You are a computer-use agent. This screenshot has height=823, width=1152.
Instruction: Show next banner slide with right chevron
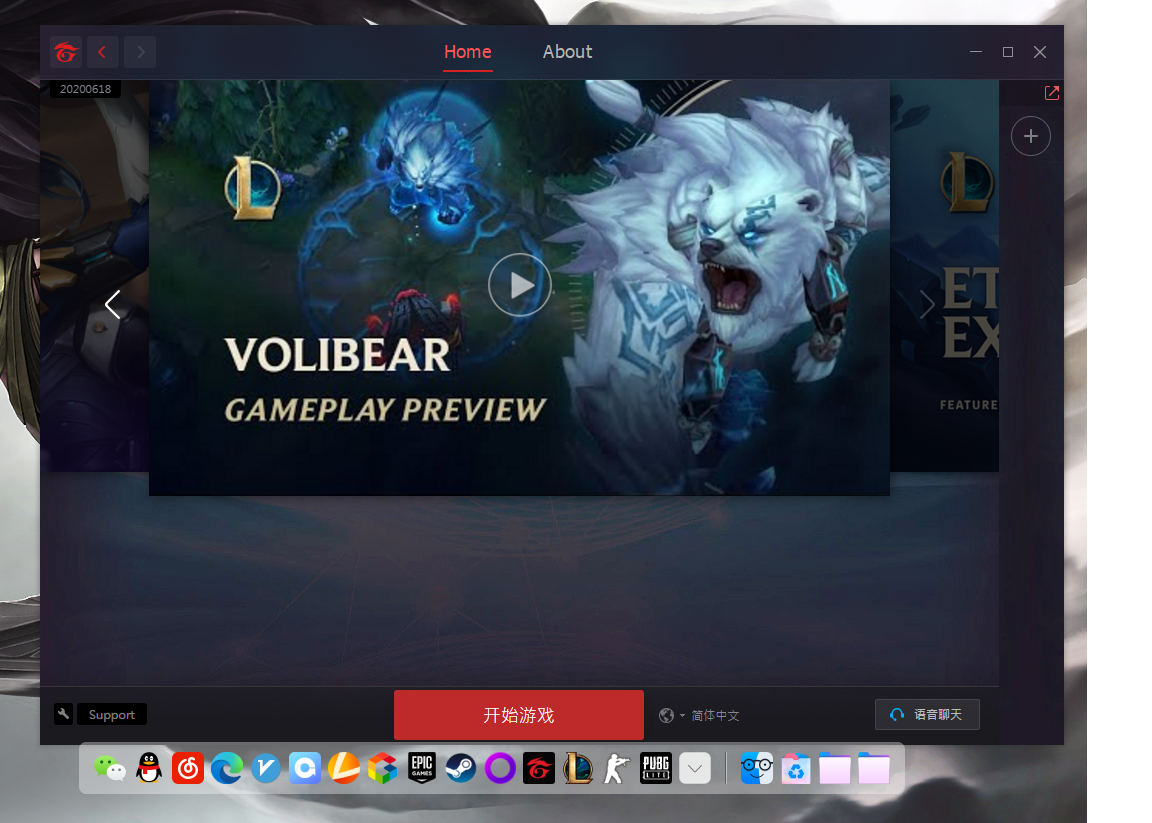point(927,304)
